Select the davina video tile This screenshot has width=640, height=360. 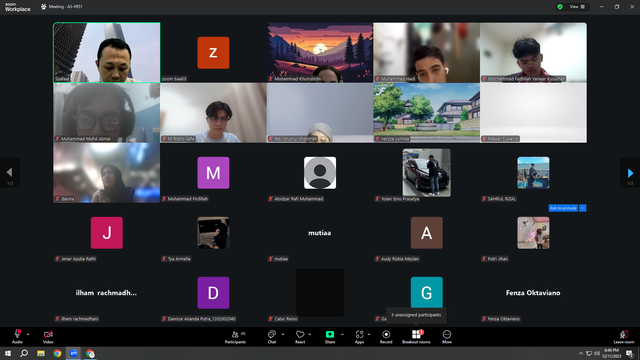[x=107, y=173]
